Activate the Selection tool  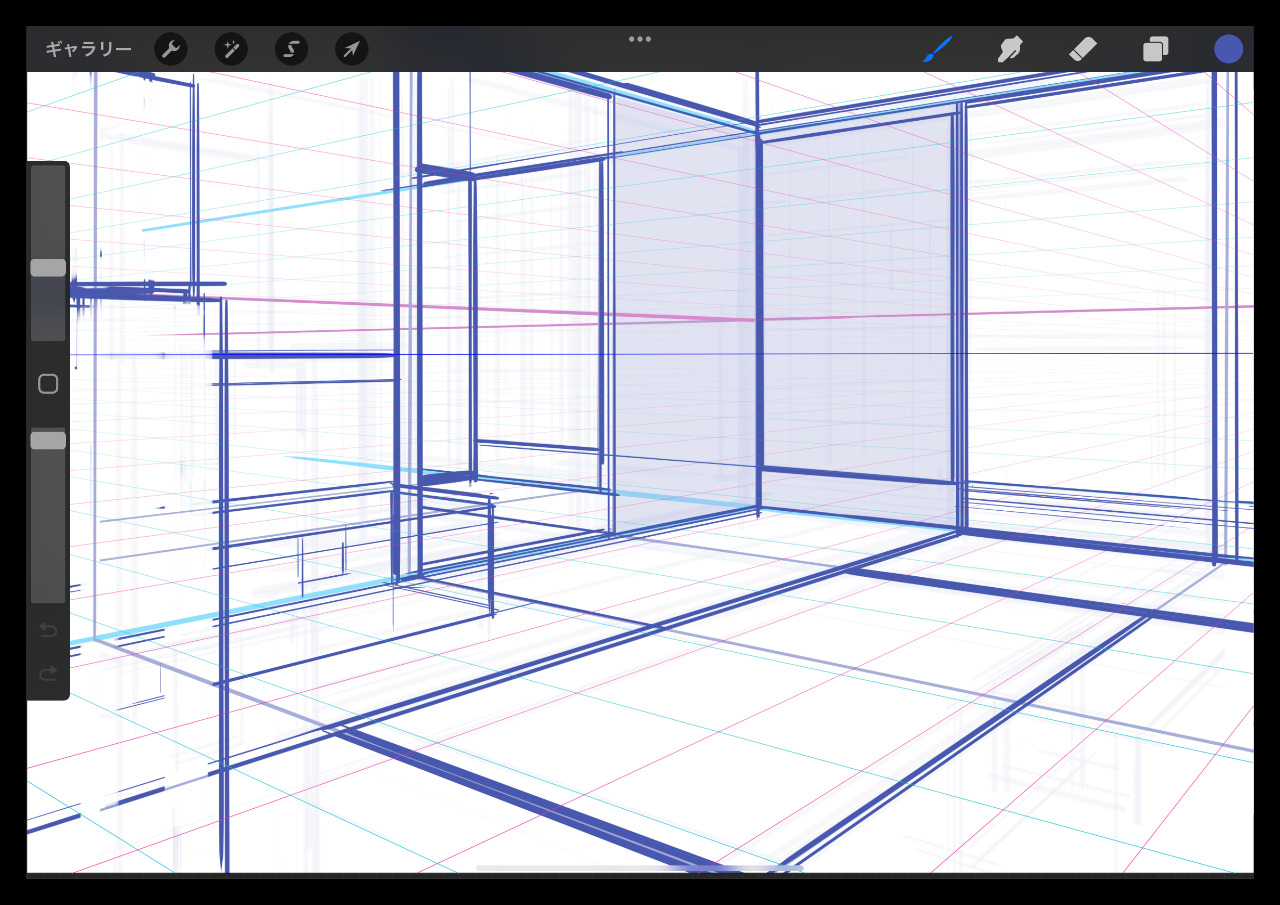(x=291, y=49)
